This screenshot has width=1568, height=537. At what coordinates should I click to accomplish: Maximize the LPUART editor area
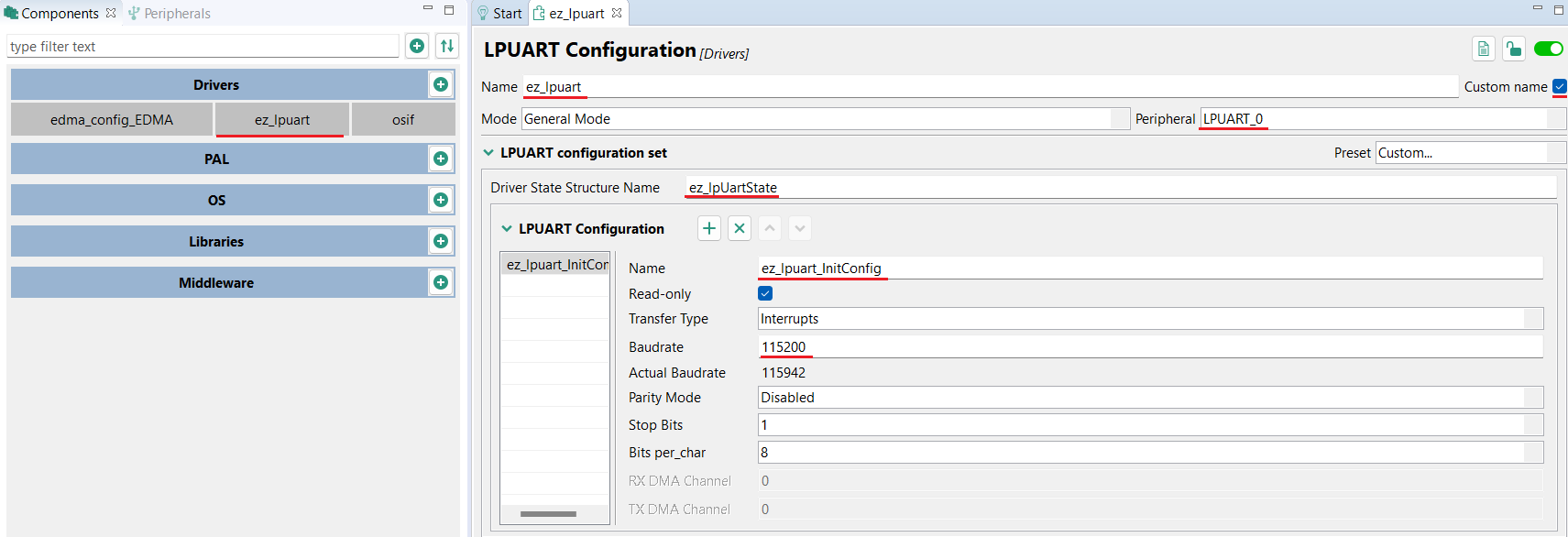(1559, 9)
